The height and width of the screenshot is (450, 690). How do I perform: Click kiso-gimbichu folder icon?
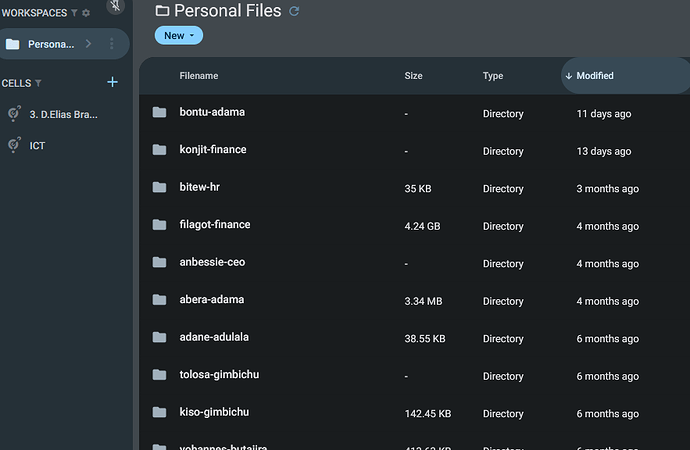159,412
